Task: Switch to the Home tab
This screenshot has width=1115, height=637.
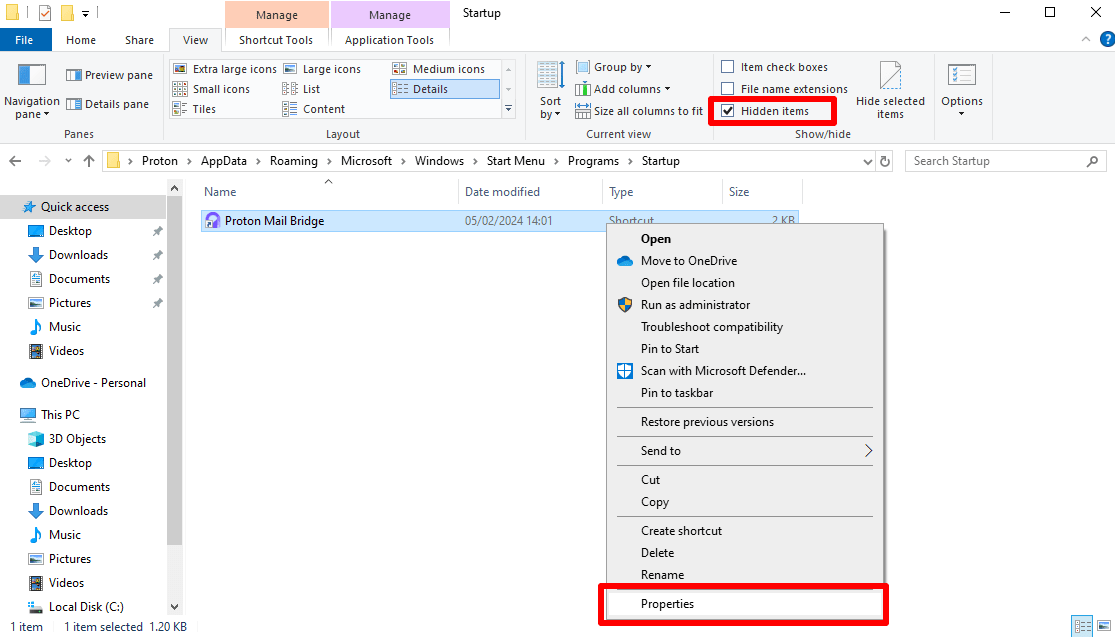Action: (x=80, y=40)
